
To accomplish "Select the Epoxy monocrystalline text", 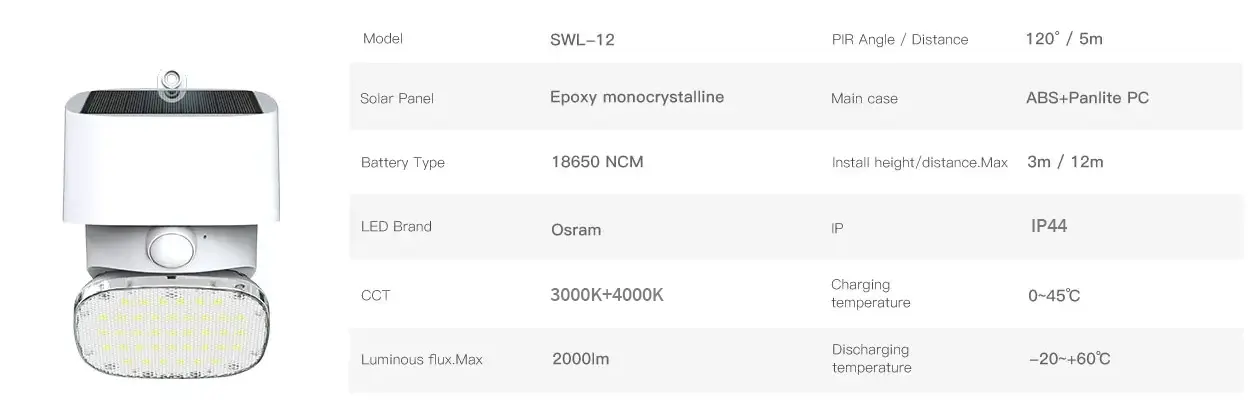I will (x=637, y=97).
